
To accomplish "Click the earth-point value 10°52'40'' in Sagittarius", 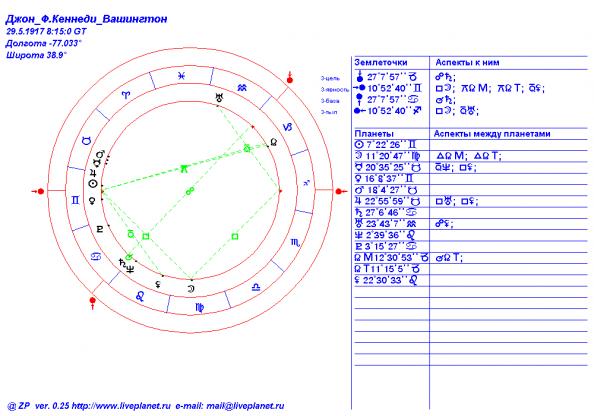I will point(390,111).
